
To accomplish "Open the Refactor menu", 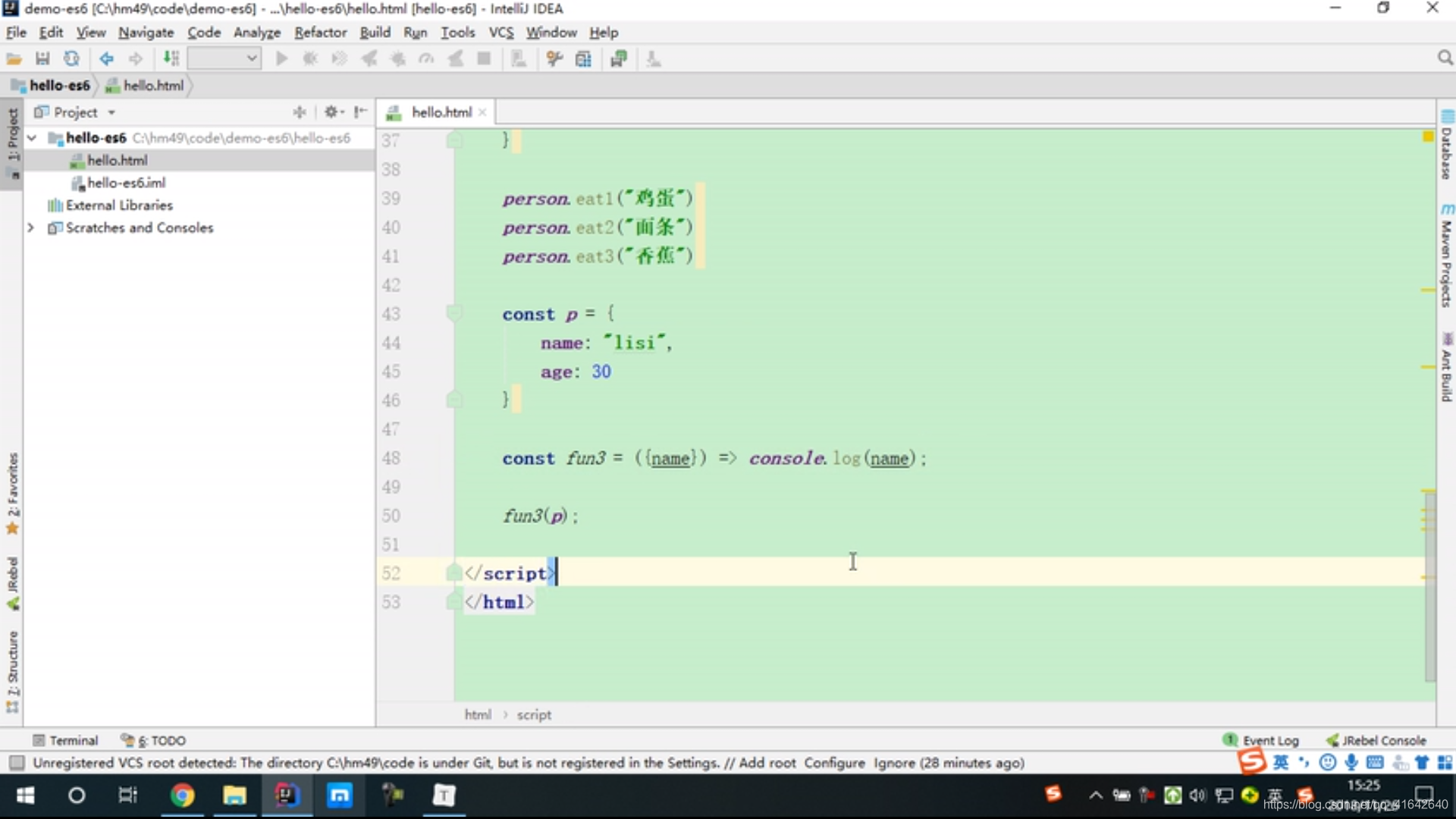I will click(x=321, y=33).
